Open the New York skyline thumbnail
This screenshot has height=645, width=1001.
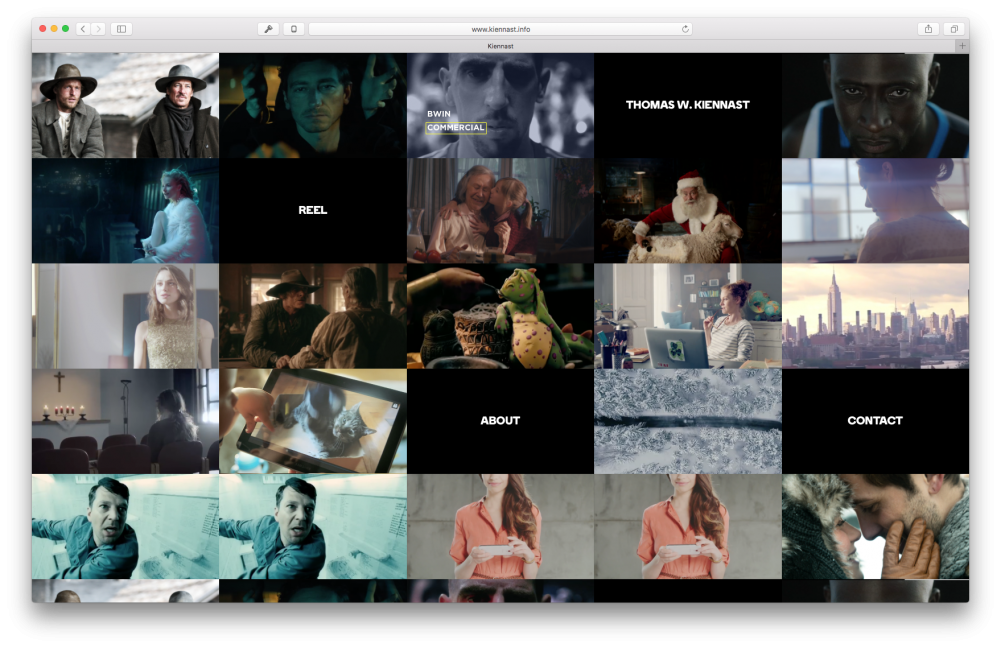coord(875,316)
